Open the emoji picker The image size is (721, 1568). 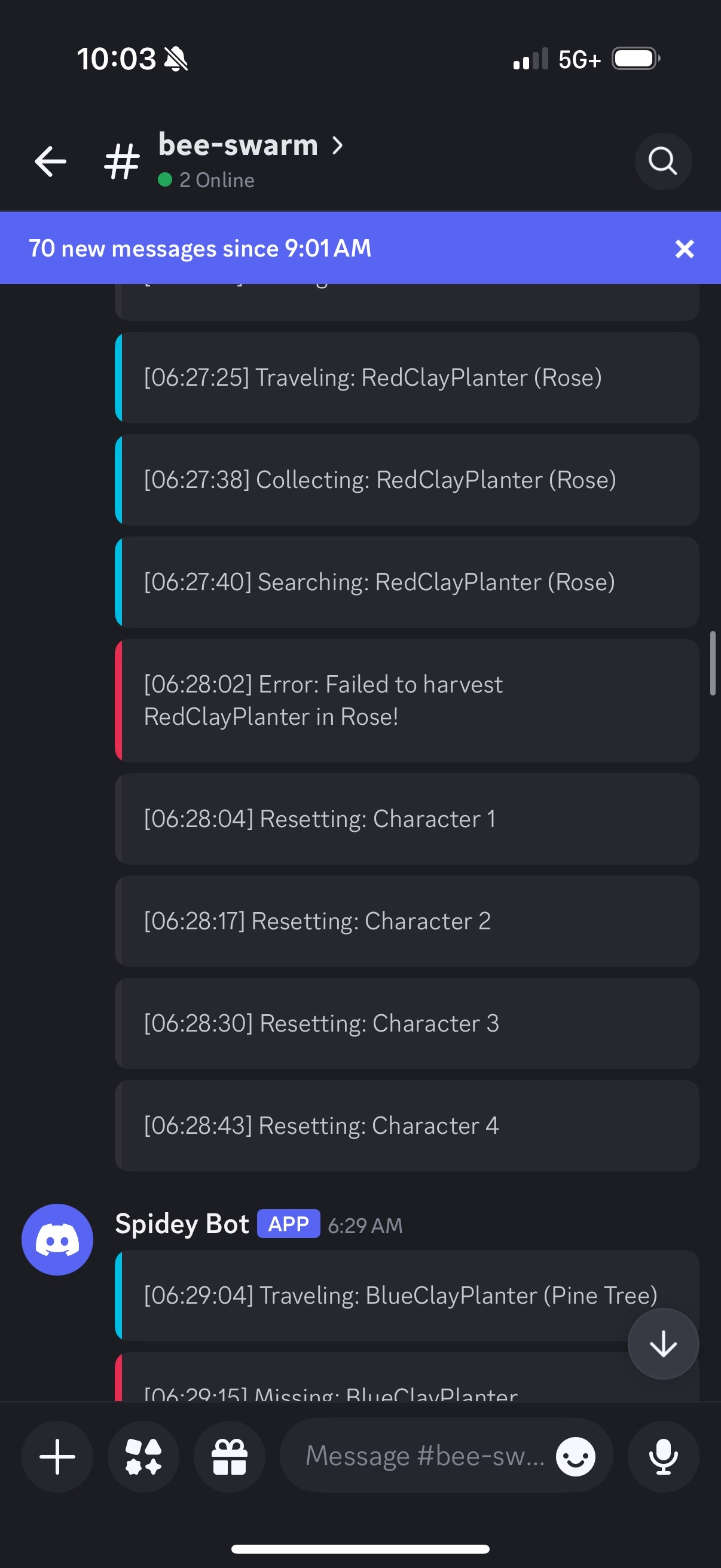pos(575,1457)
